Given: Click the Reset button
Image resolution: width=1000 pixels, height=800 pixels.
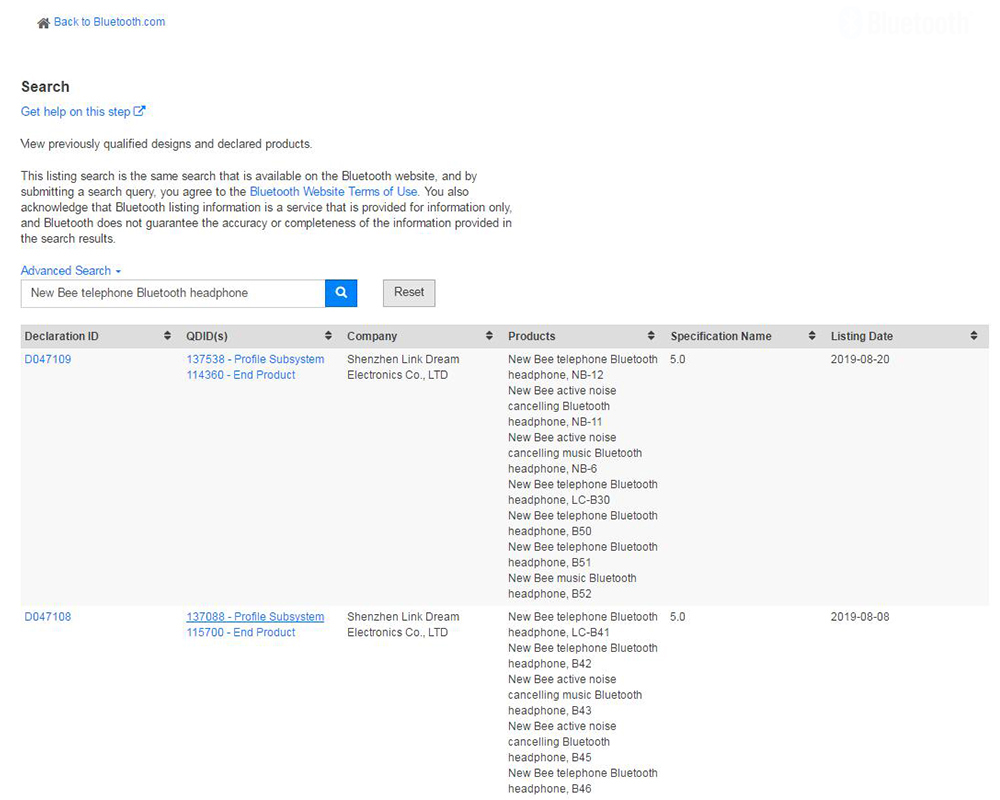Looking at the screenshot, I should [409, 293].
